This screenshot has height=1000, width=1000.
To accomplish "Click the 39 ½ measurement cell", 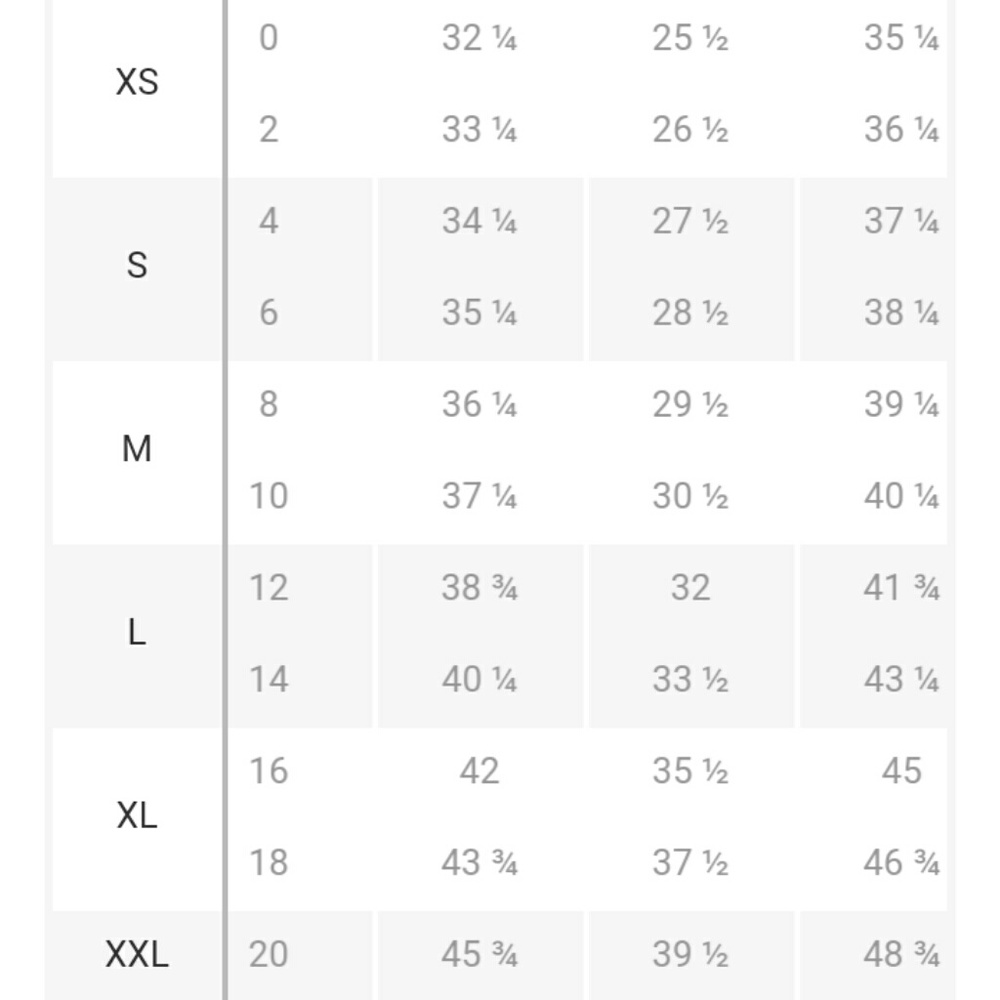I will pyautogui.click(x=690, y=954).
